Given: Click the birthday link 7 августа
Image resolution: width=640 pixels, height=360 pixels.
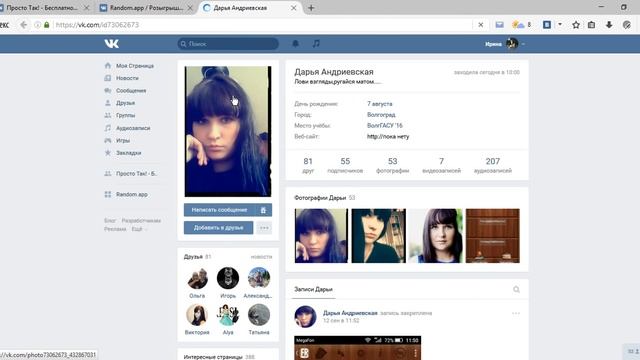Looking at the screenshot, I should pos(380,104).
